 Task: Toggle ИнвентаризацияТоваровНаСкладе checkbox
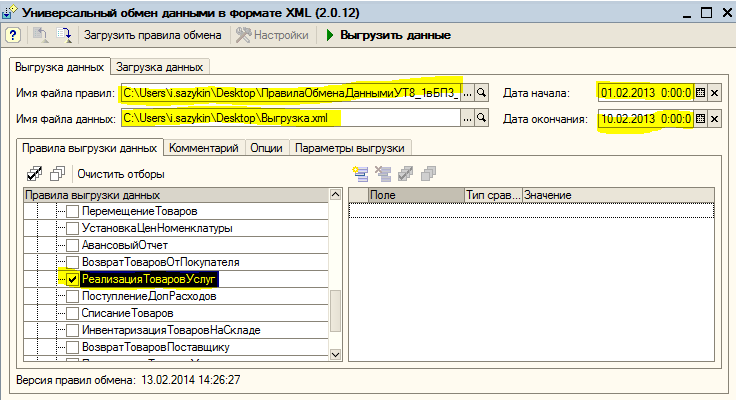tap(72, 330)
